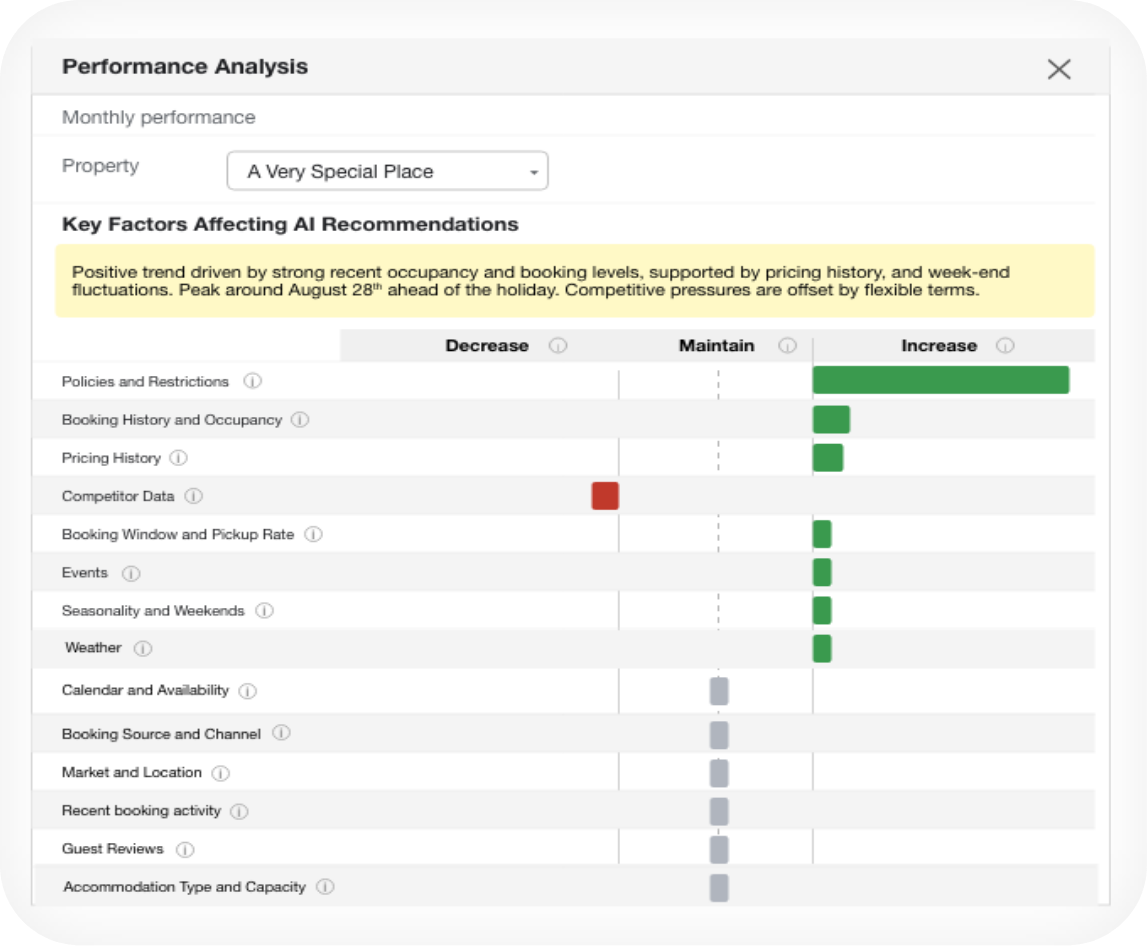Click the gray Calendar and Availability bar
Viewport: 1147px width, 946px height.
(x=719, y=691)
